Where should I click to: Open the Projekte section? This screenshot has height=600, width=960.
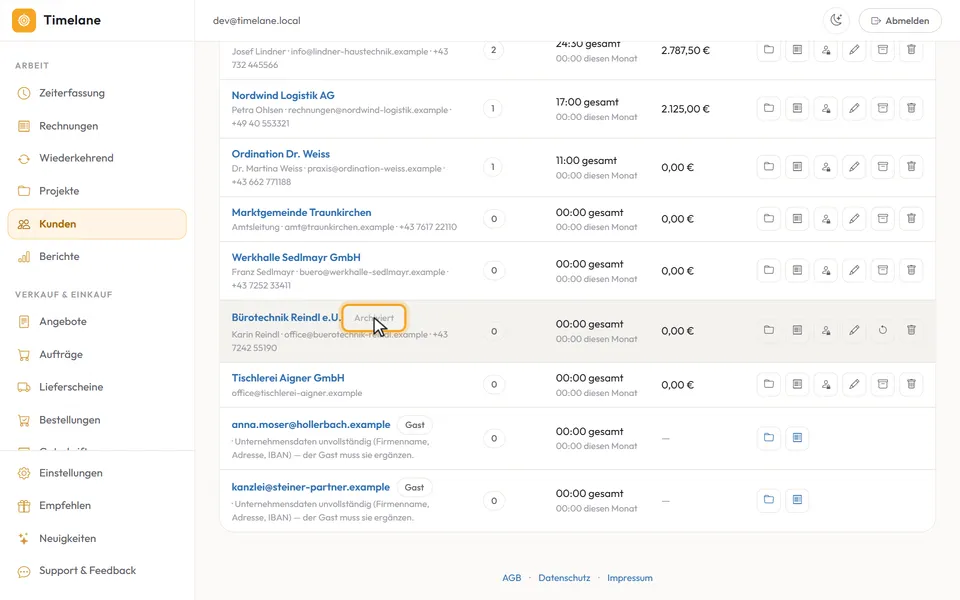97,191
